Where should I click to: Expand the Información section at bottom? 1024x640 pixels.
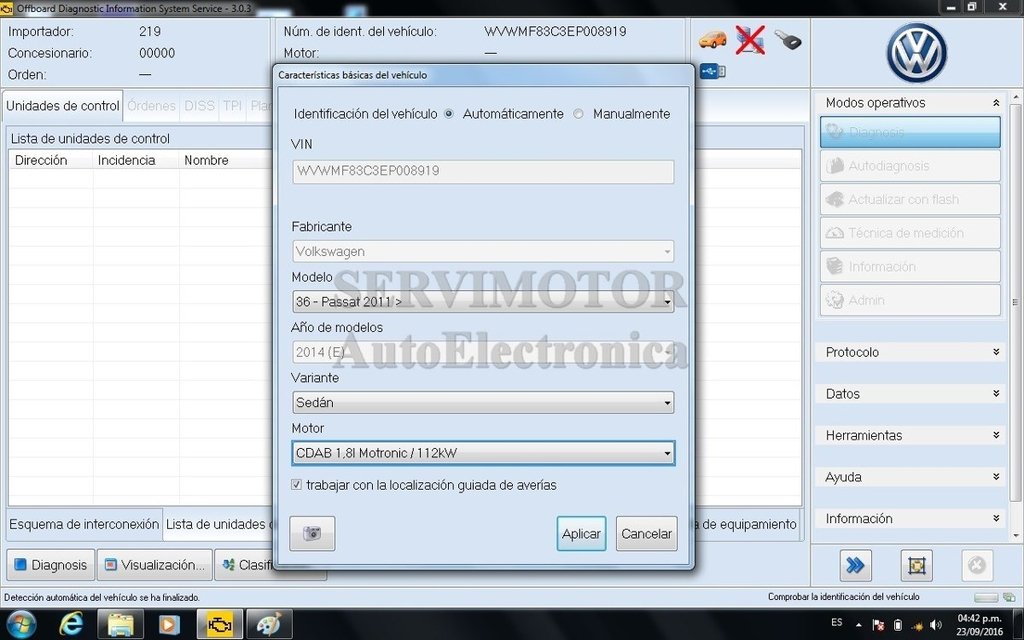[x=910, y=519]
